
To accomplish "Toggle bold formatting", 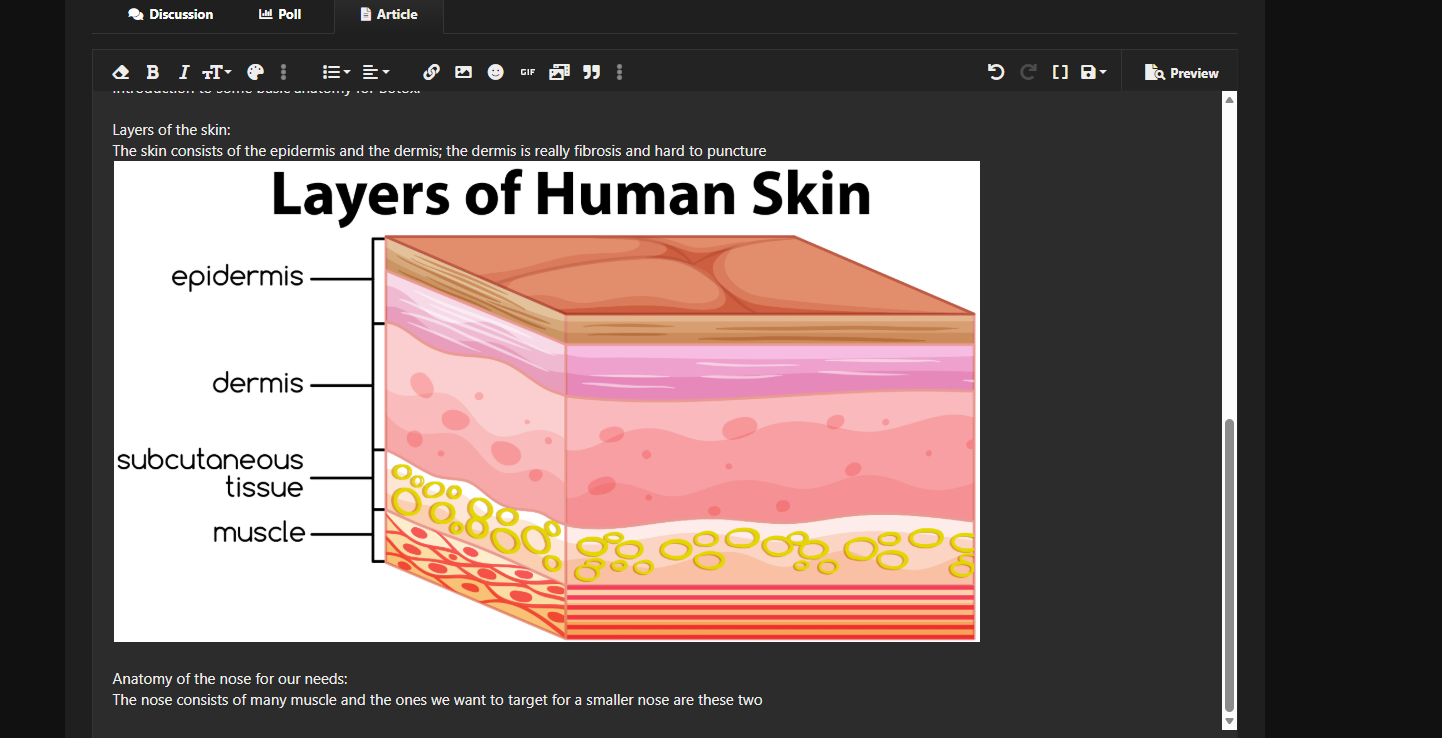I will click(152, 72).
